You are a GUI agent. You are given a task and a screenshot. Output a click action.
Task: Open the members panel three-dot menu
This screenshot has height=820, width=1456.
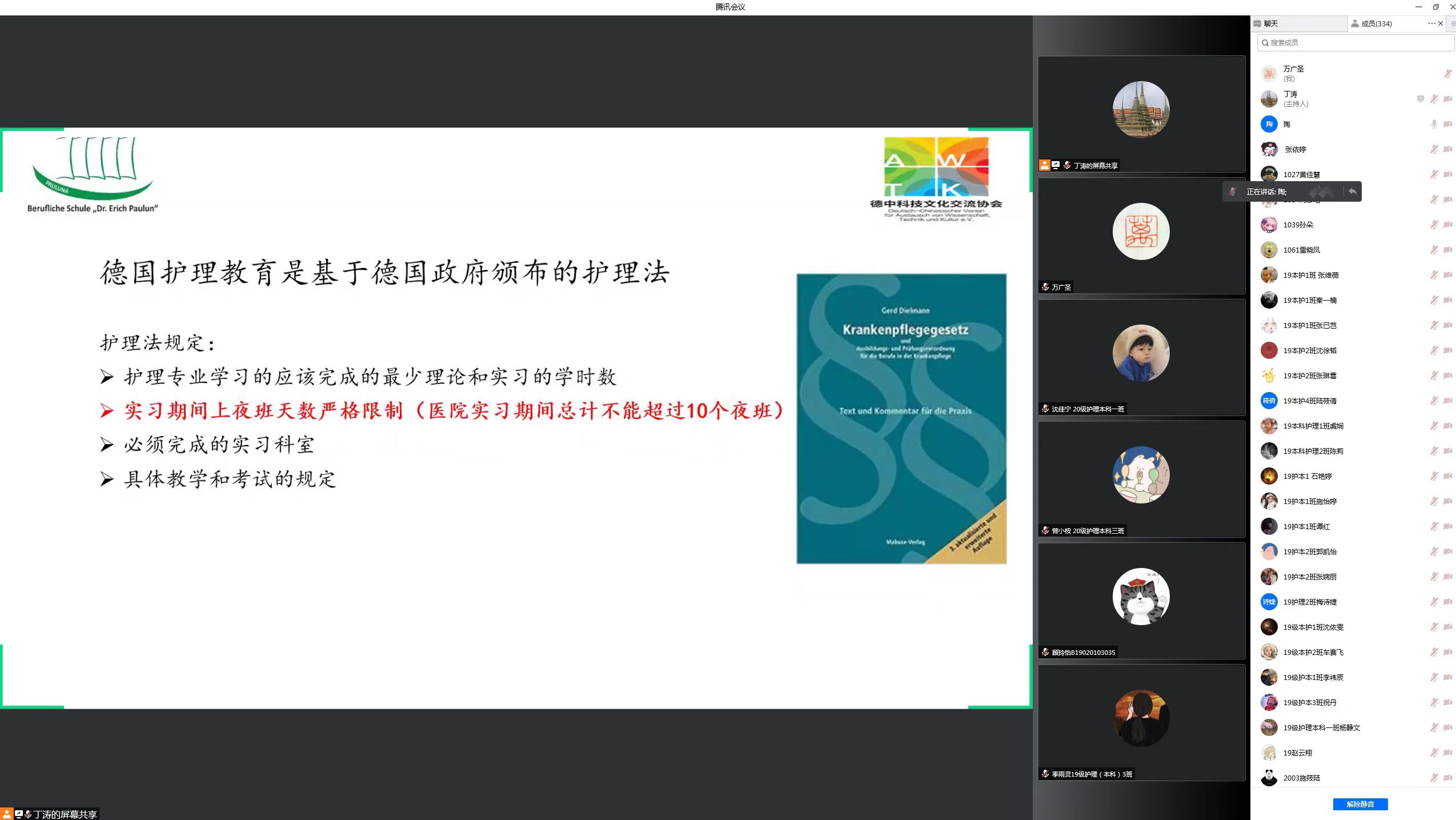1431,23
